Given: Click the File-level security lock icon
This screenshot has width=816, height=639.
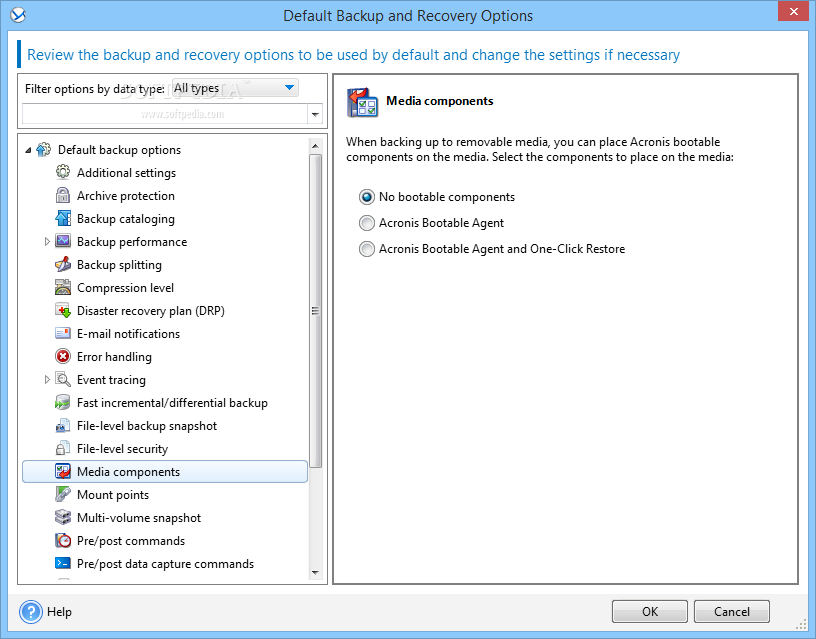Looking at the screenshot, I should (x=62, y=448).
